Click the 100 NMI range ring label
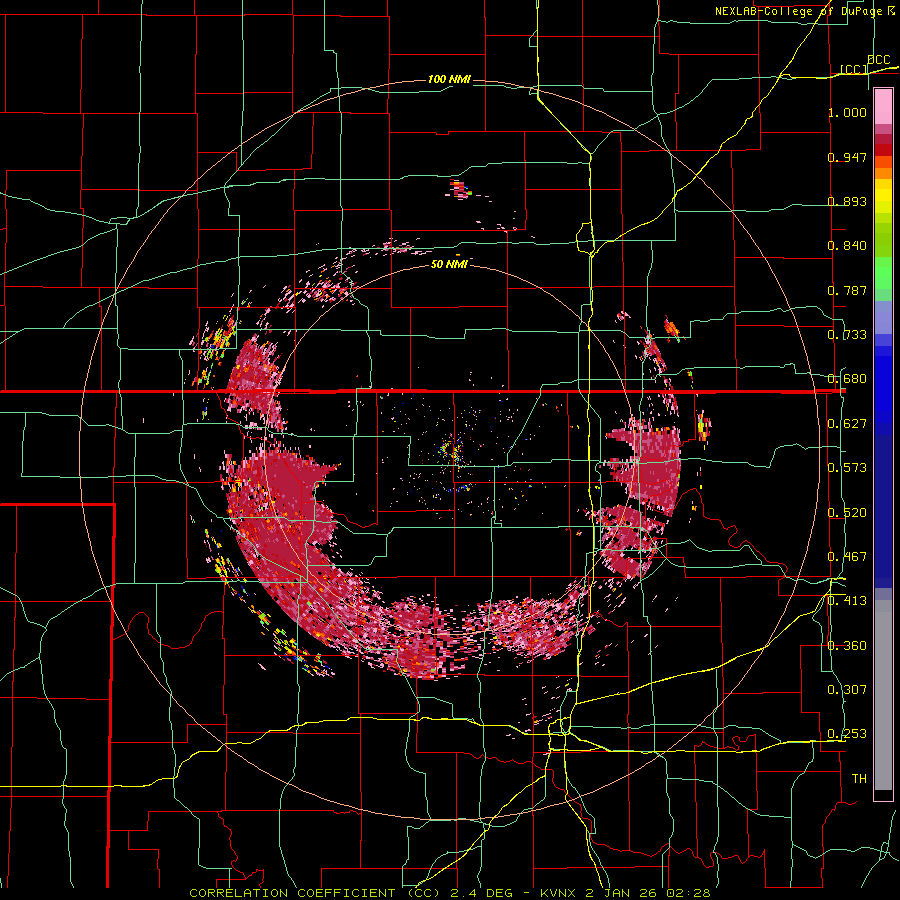 [449, 79]
